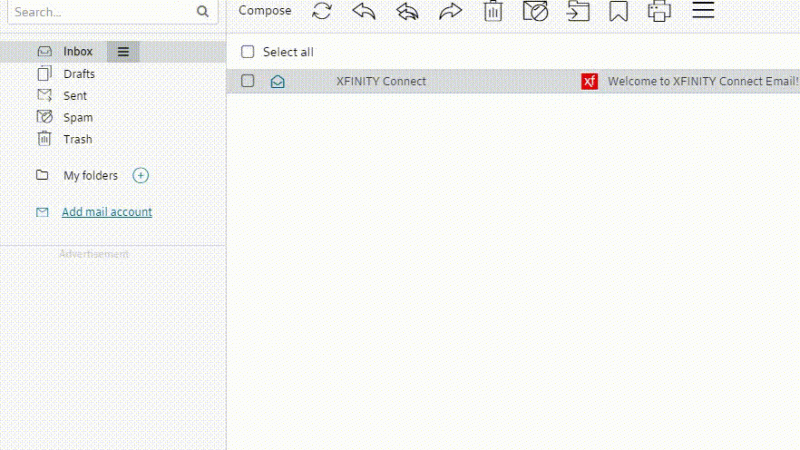Click the bookmark flag icon
This screenshot has width=800, height=450.
pos(619,11)
